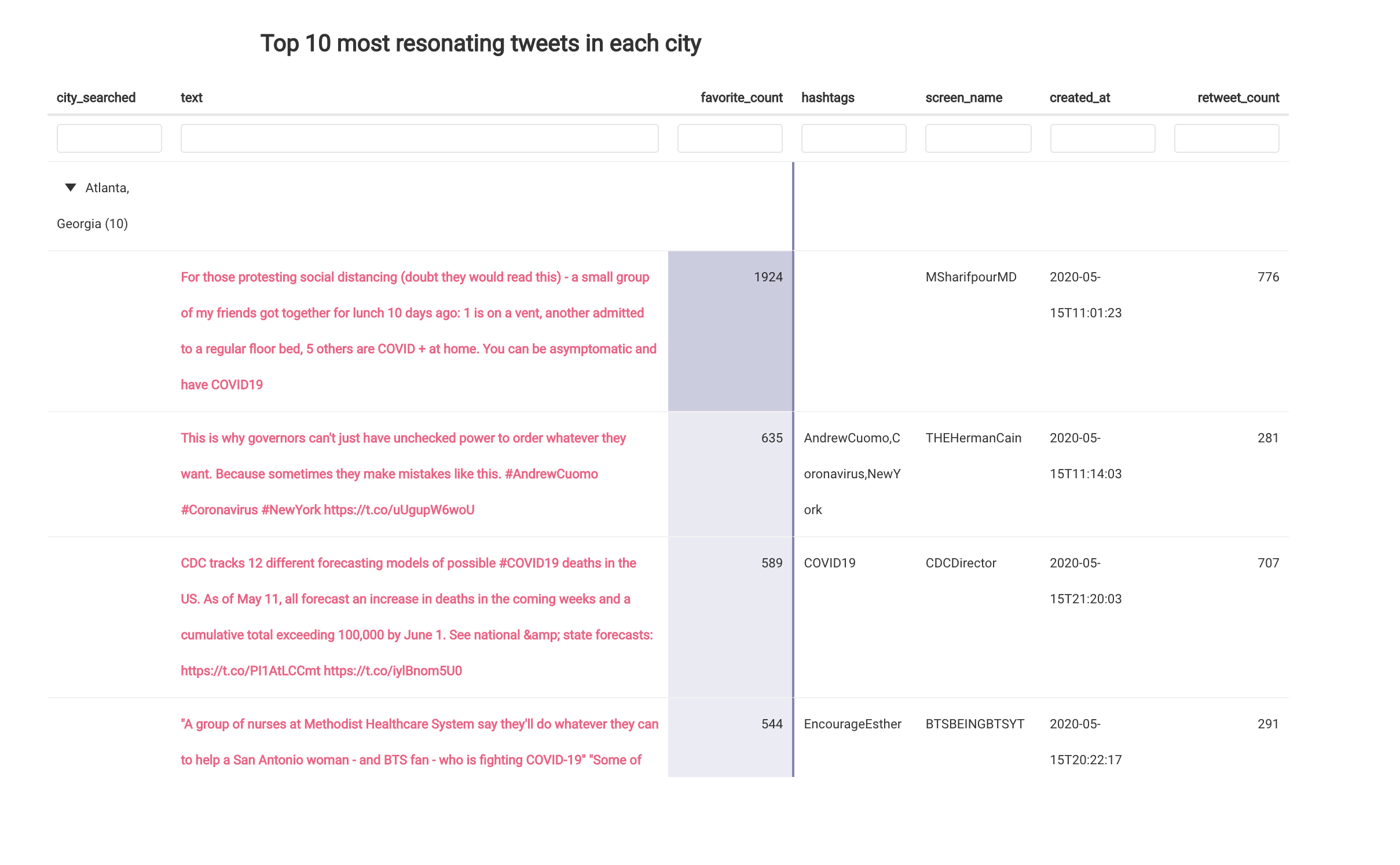Click the 1924 favorite count cell
Screen dimensions: 1400x865
point(768,277)
